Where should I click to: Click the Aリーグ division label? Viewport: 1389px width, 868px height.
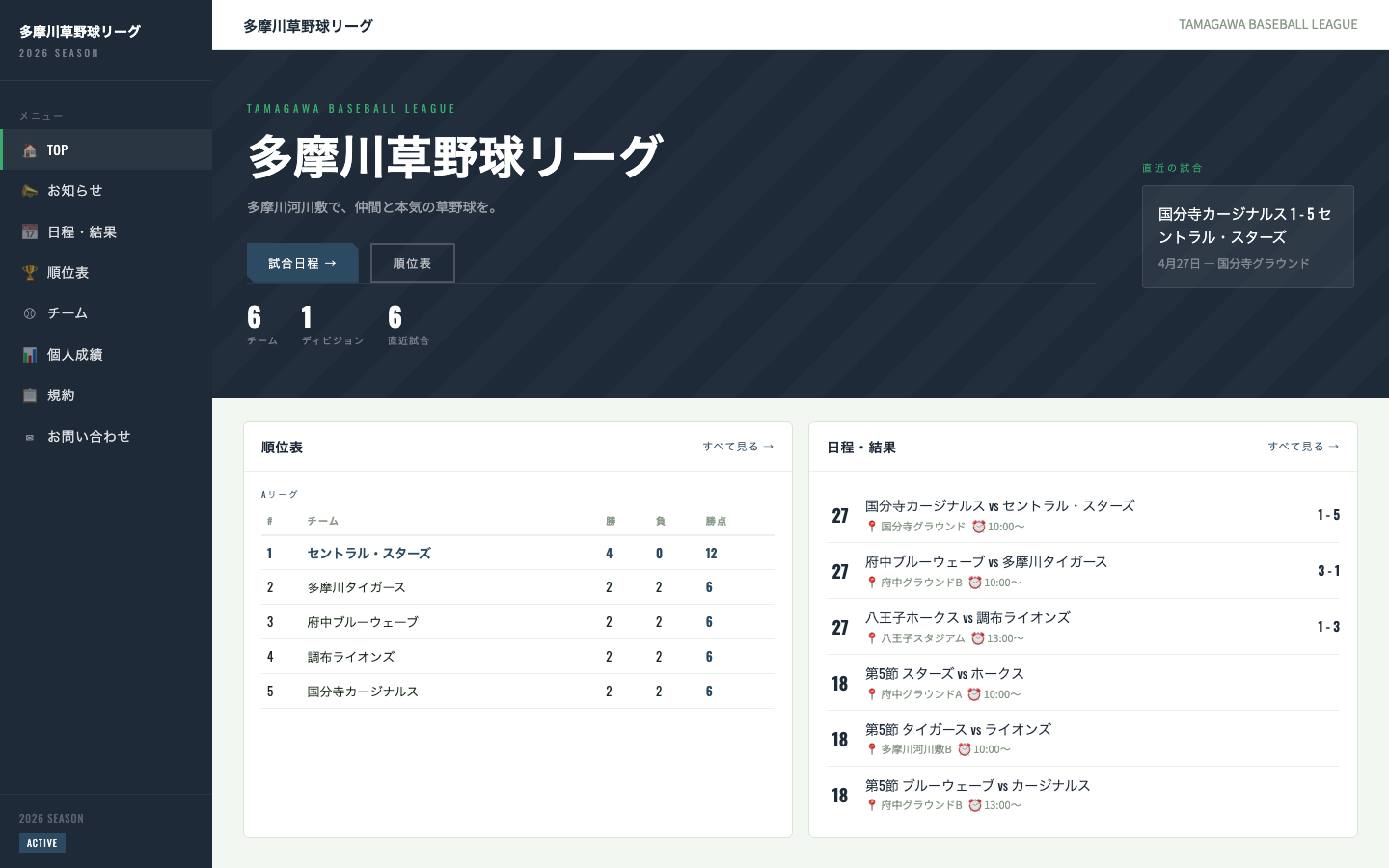pos(280,495)
